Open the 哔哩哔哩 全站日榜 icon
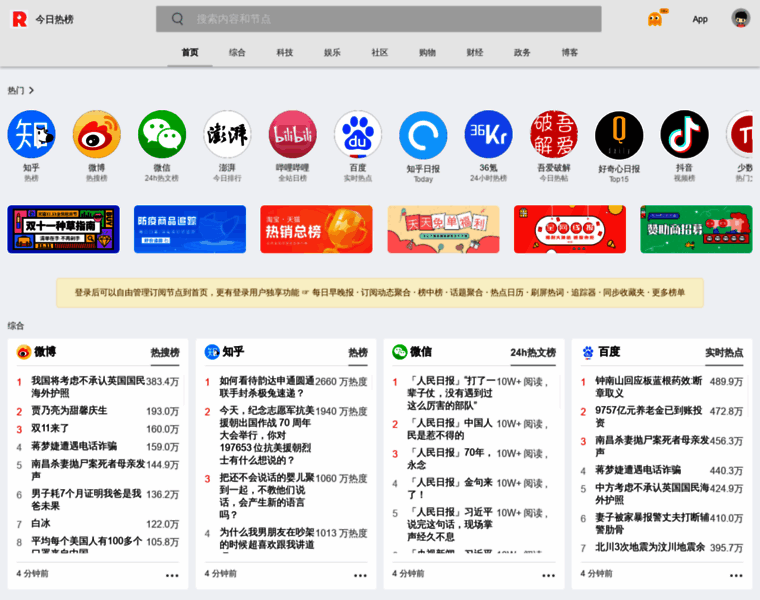The height and width of the screenshot is (600, 760). (293, 134)
